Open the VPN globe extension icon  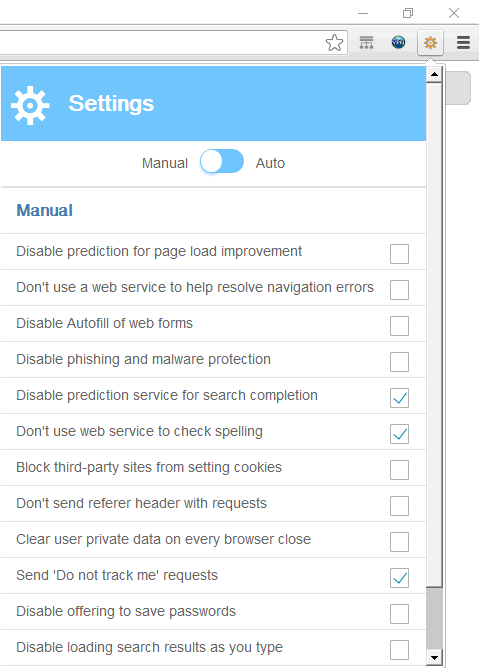398,42
